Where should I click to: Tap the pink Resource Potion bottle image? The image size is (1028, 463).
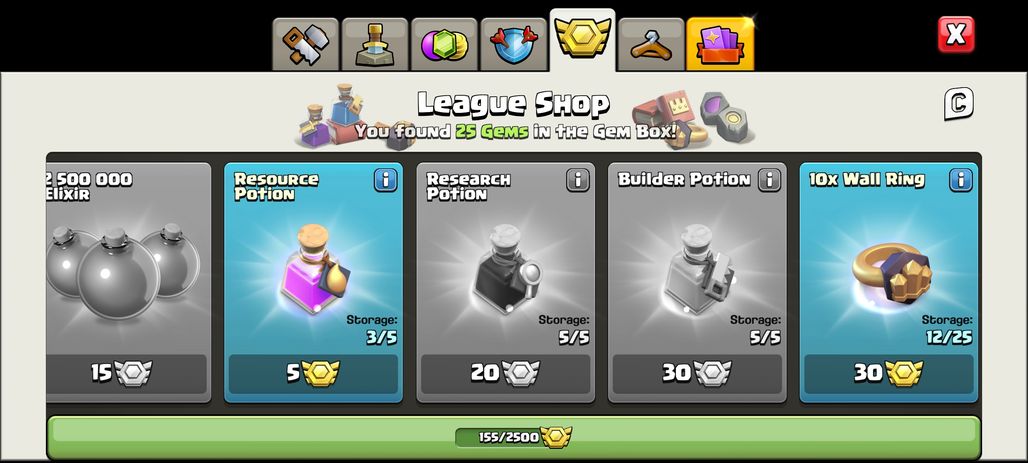[315, 269]
